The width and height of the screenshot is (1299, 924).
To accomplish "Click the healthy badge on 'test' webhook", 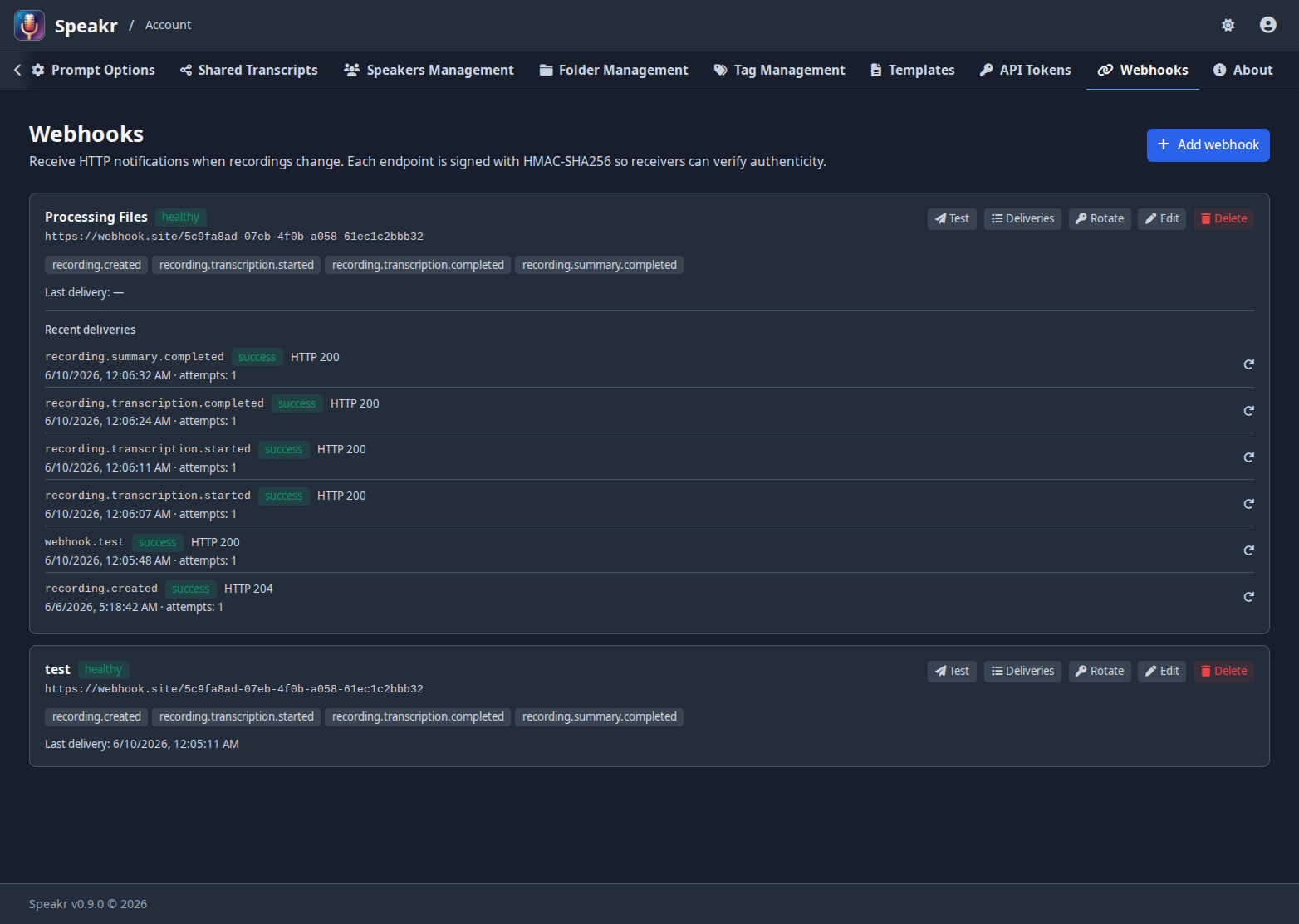I will point(103,669).
